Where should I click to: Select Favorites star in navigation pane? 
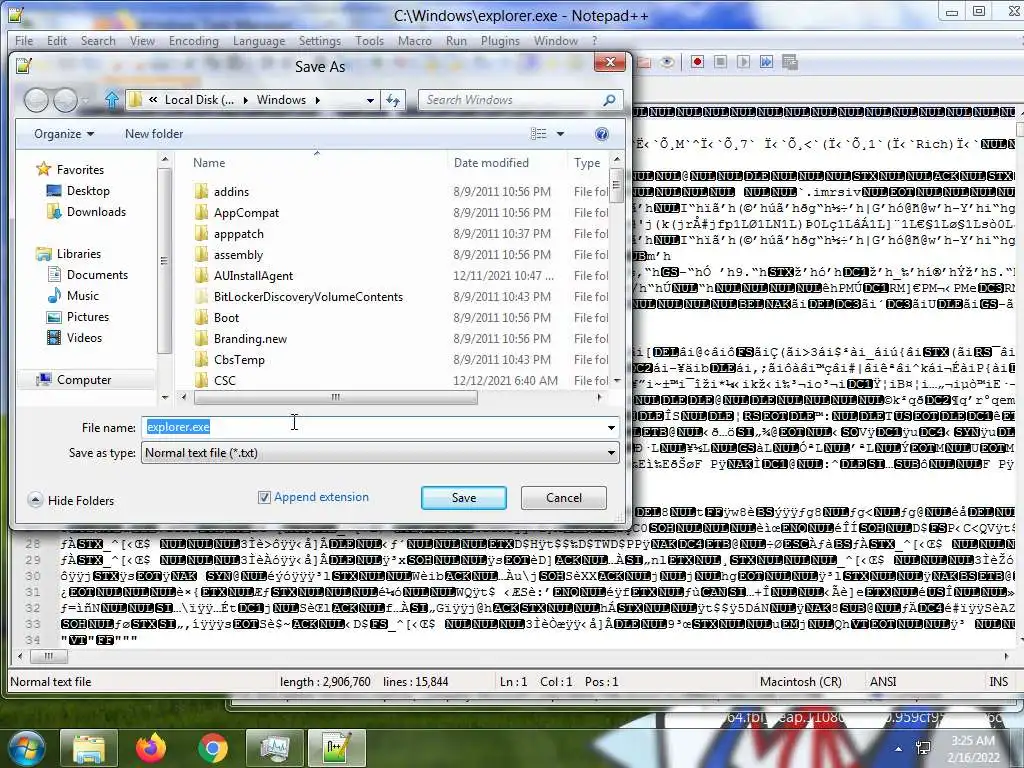click(x=44, y=169)
